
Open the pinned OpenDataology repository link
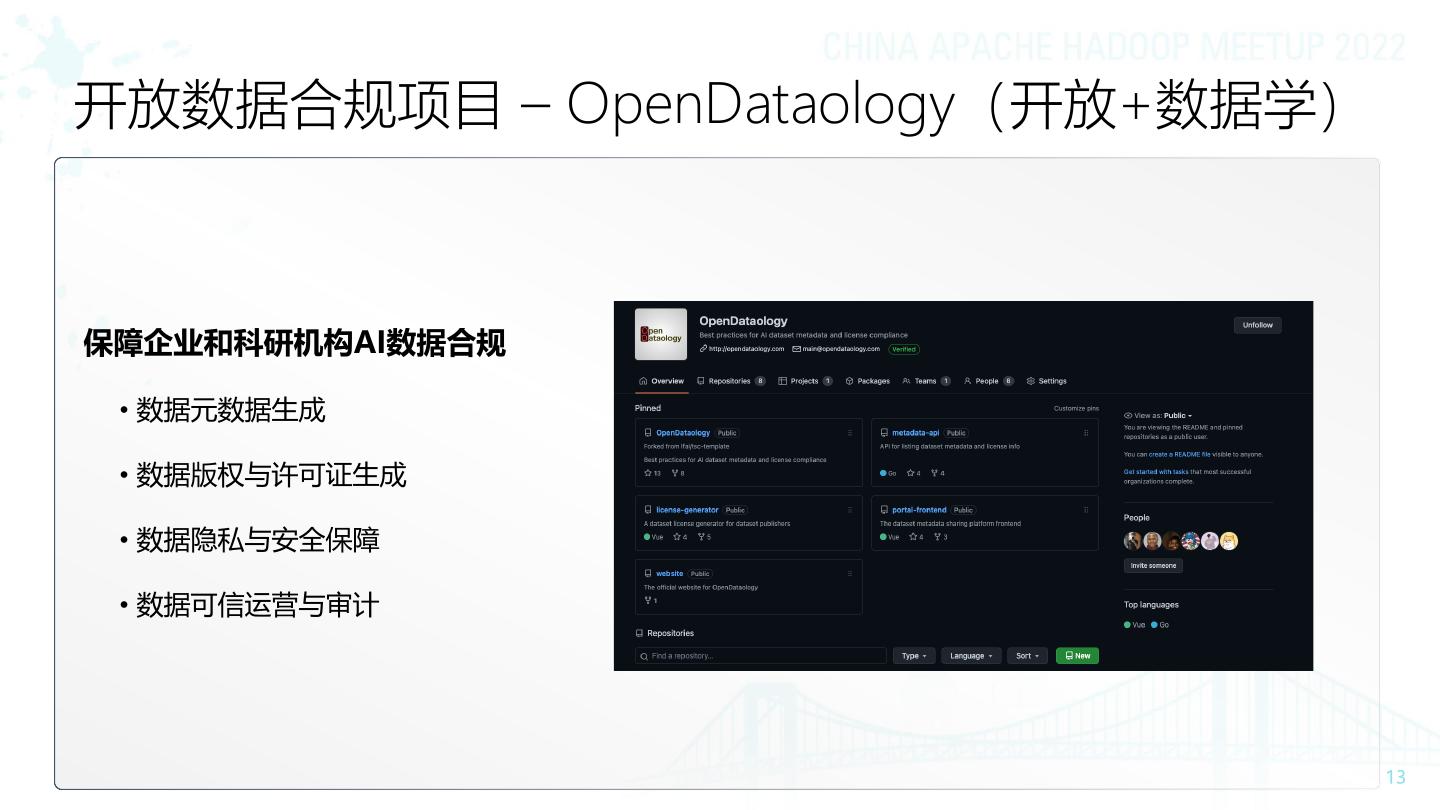pyautogui.click(x=683, y=433)
